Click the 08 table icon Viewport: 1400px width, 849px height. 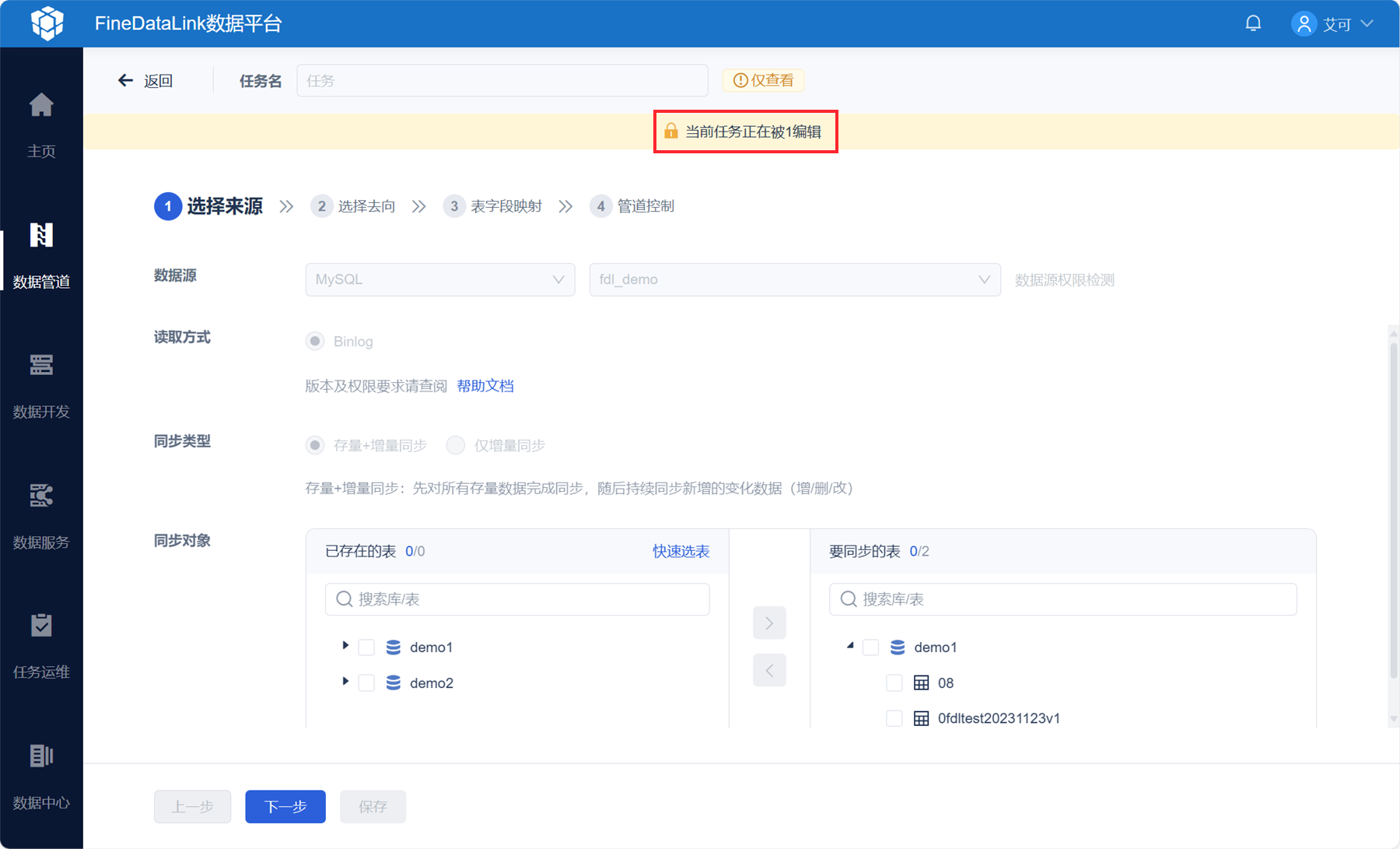click(922, 683)
